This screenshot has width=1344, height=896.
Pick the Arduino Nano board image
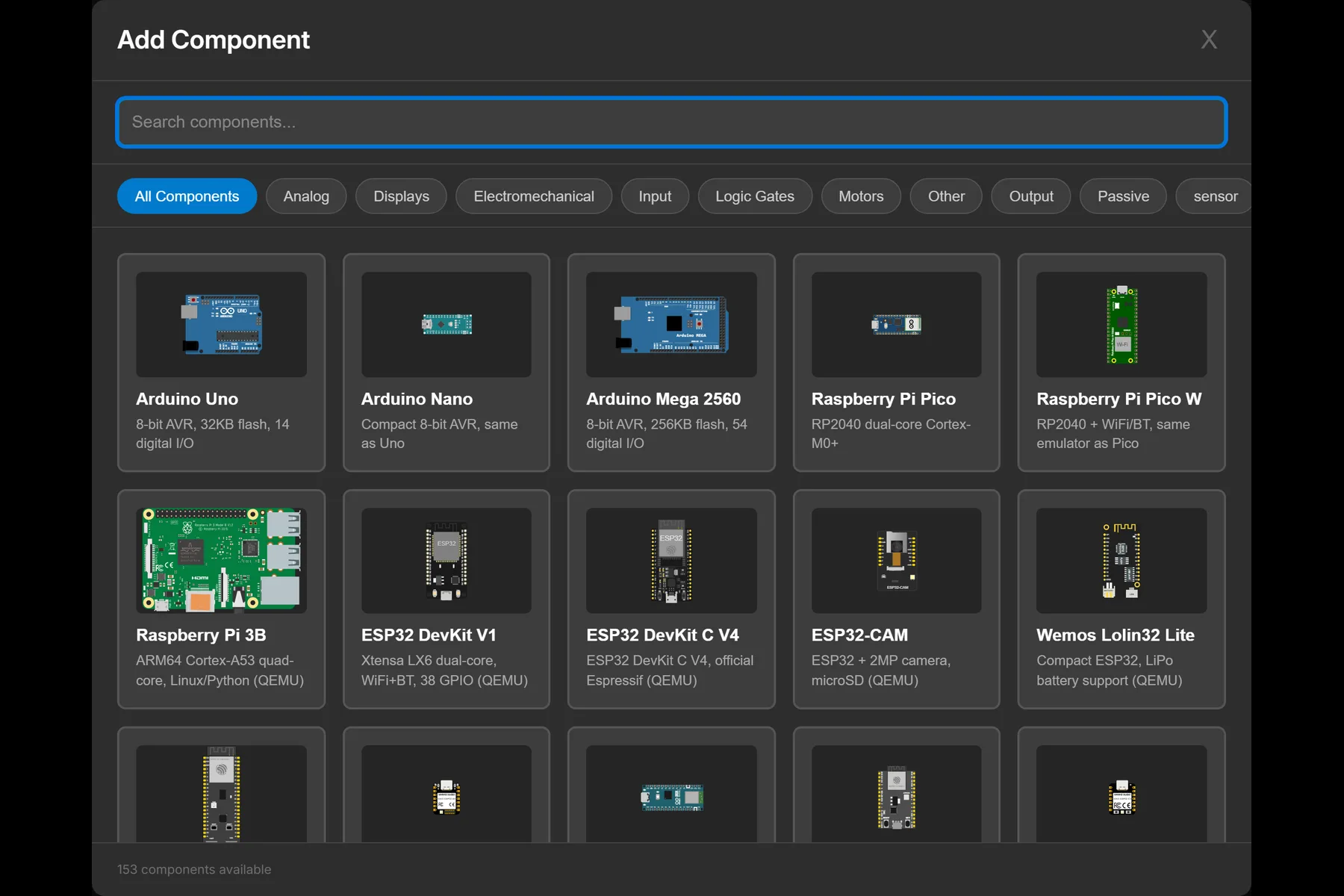447,324
